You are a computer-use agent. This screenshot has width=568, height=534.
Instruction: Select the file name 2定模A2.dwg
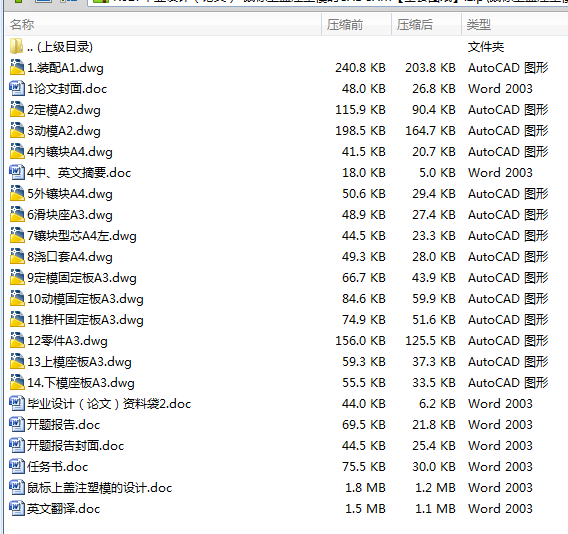[64, 110]
